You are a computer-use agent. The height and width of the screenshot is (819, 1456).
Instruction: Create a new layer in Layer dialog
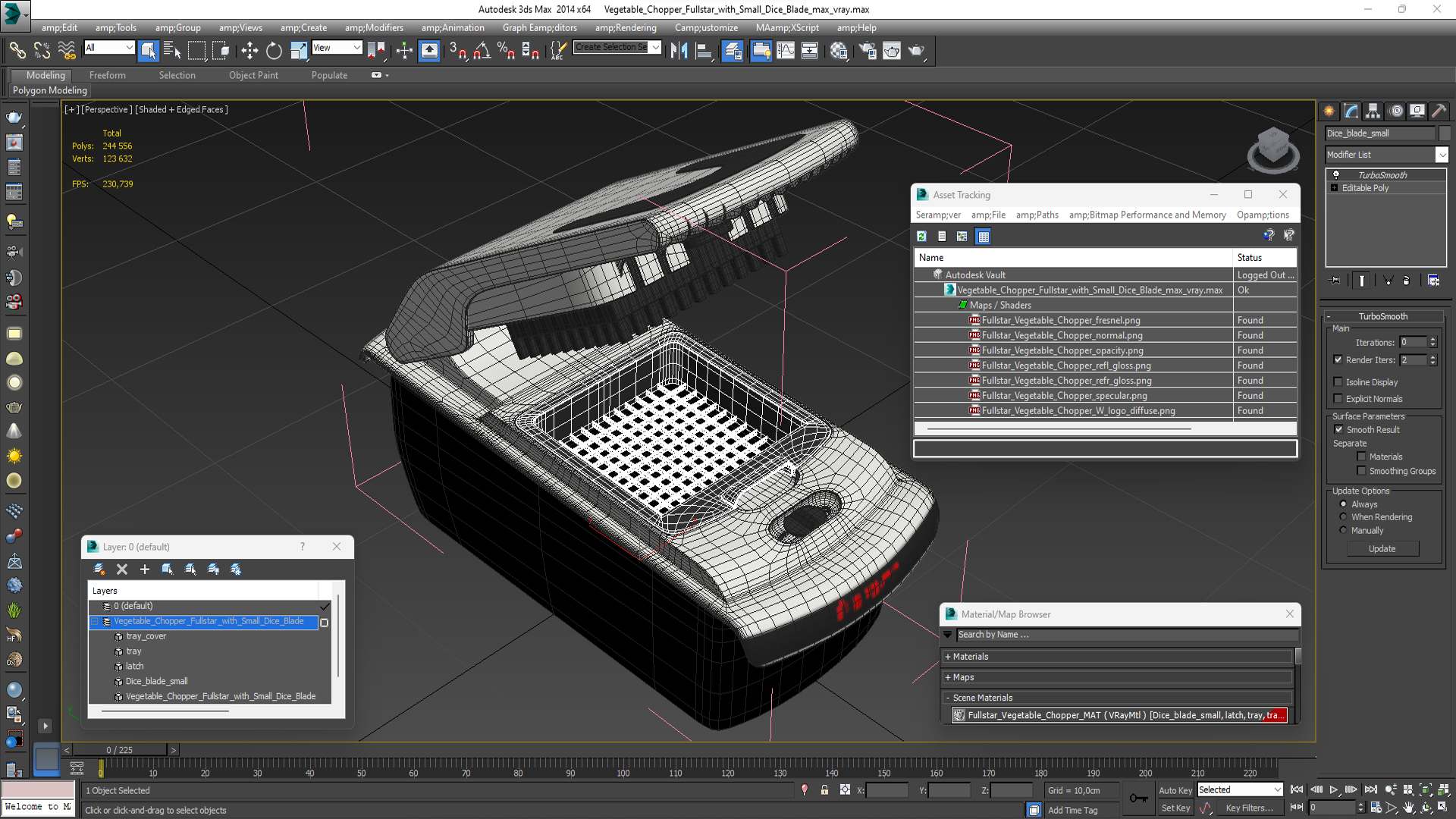click(x=99, y=569)
